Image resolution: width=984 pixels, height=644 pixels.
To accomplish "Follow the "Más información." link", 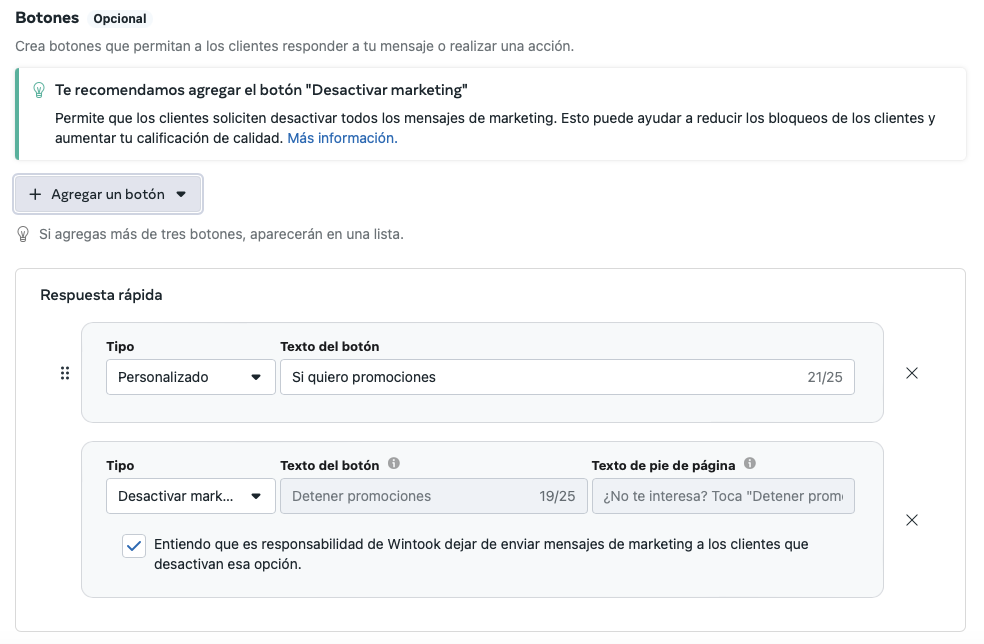I will 342,138.
